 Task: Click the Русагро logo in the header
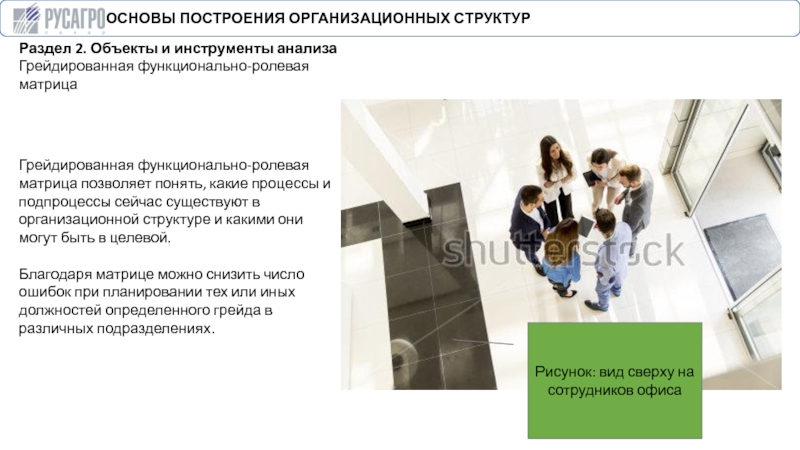(x=59, y=18)
